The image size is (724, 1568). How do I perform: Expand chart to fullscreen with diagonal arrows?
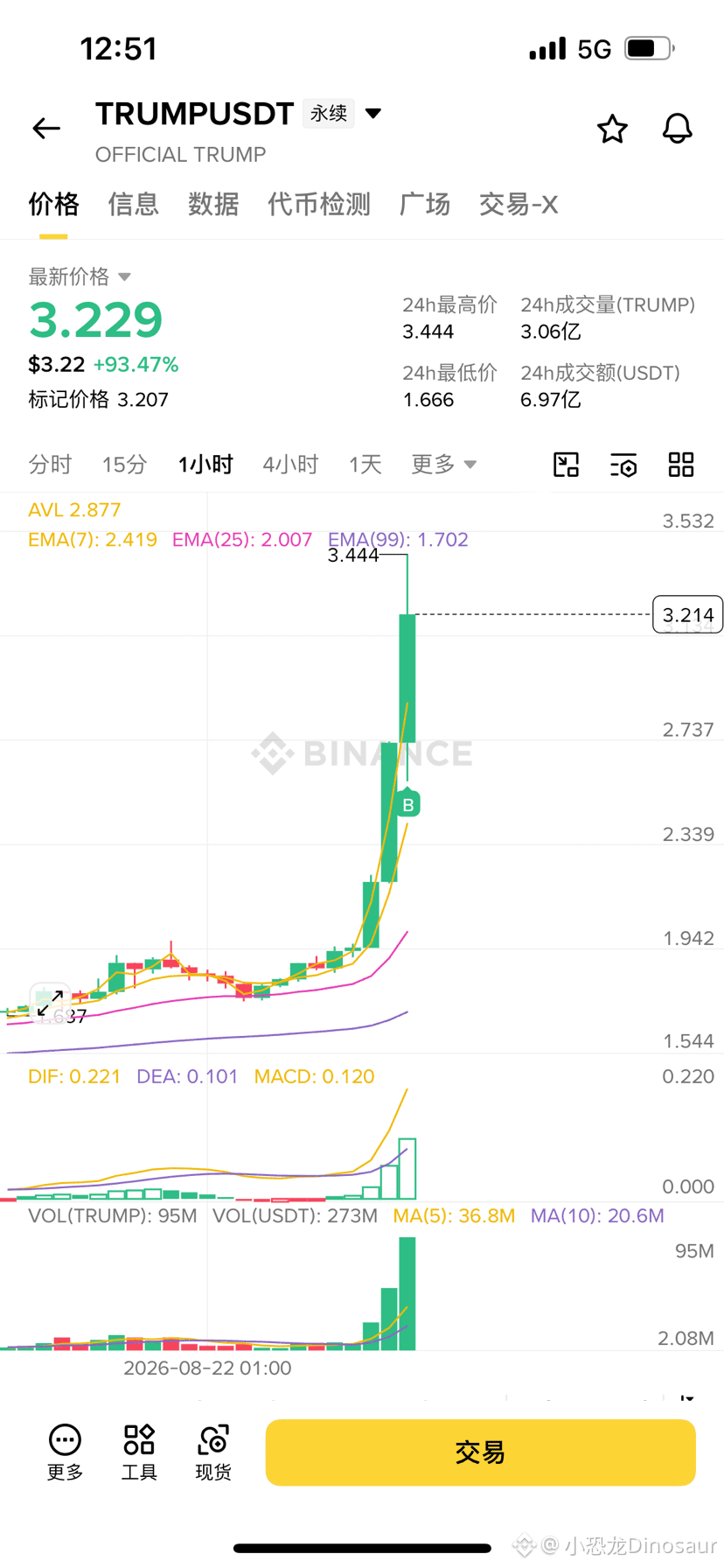50,1003
